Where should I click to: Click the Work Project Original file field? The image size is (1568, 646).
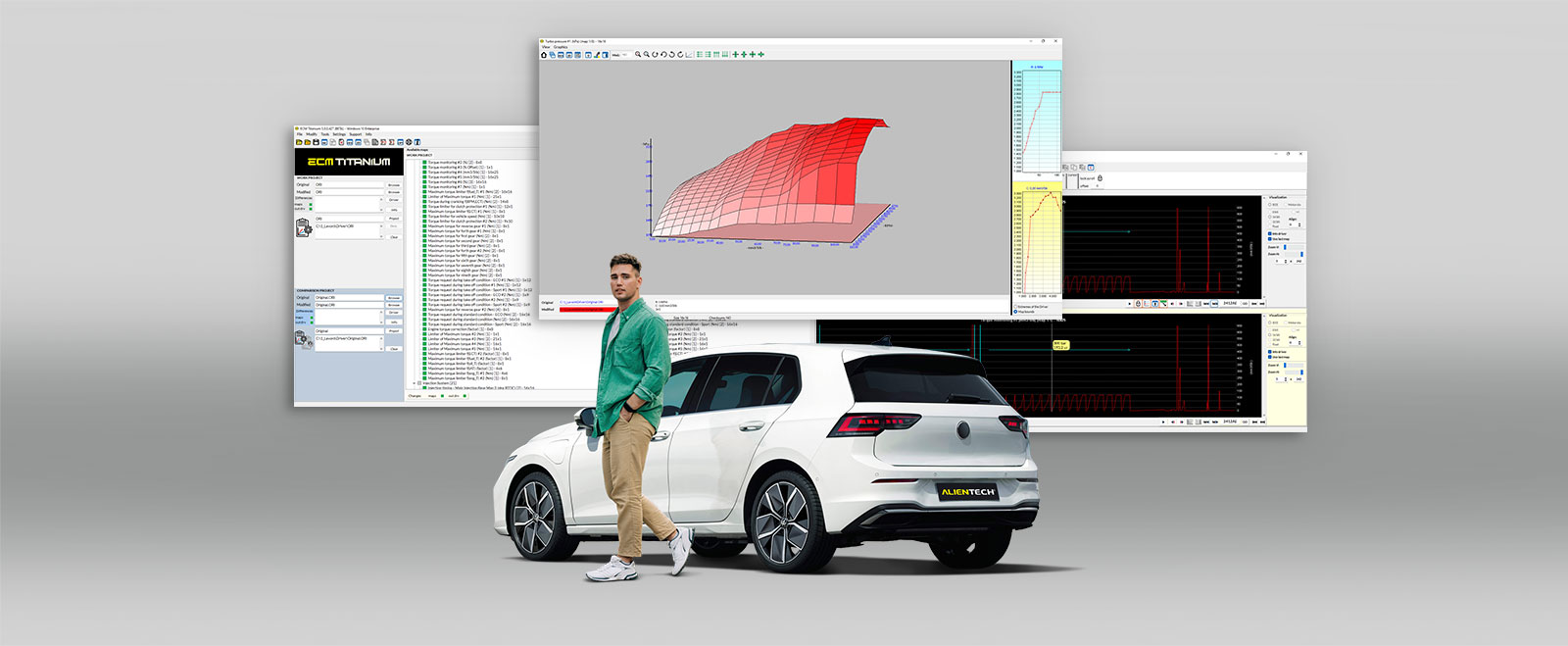pyautogui.click(x=348, y=185)
